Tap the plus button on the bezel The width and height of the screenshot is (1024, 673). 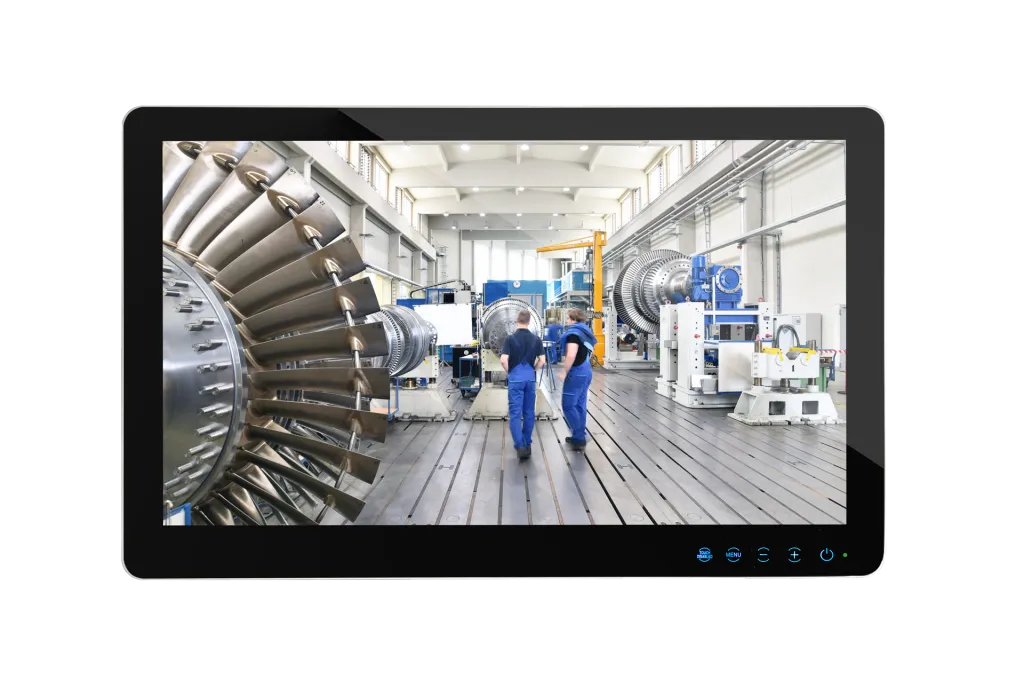point(794,555)
